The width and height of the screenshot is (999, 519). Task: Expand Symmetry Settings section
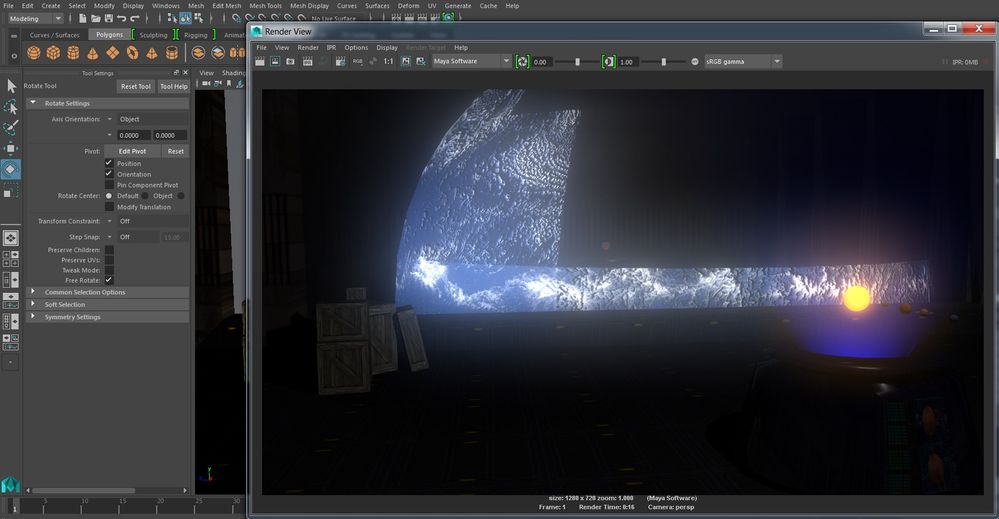point(107,316)
